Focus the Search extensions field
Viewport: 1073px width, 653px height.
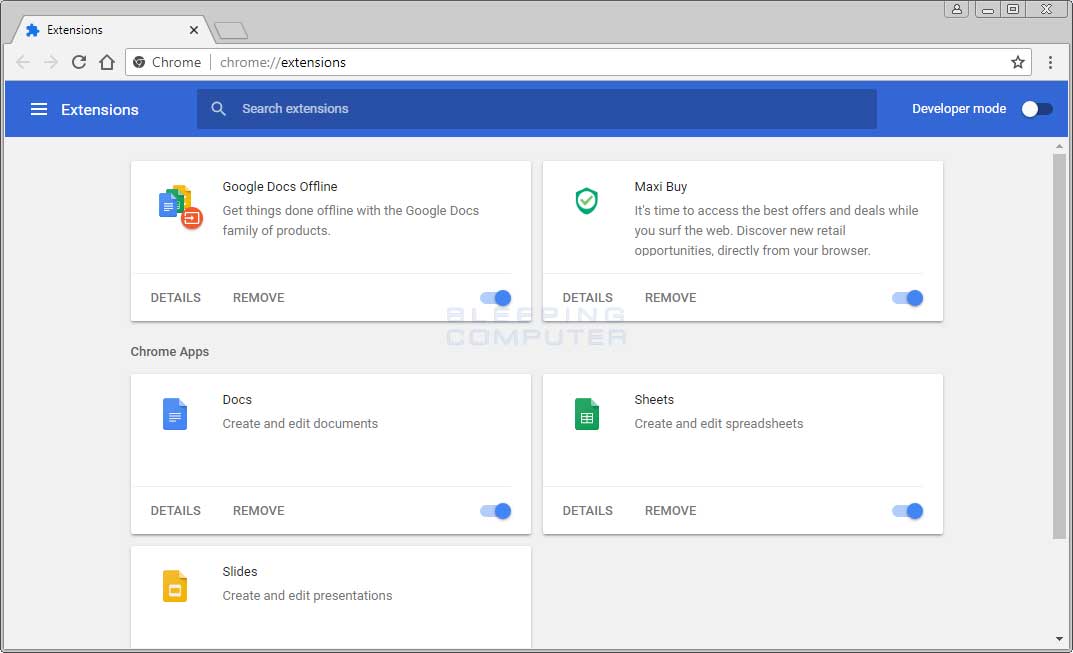(536, 109)
